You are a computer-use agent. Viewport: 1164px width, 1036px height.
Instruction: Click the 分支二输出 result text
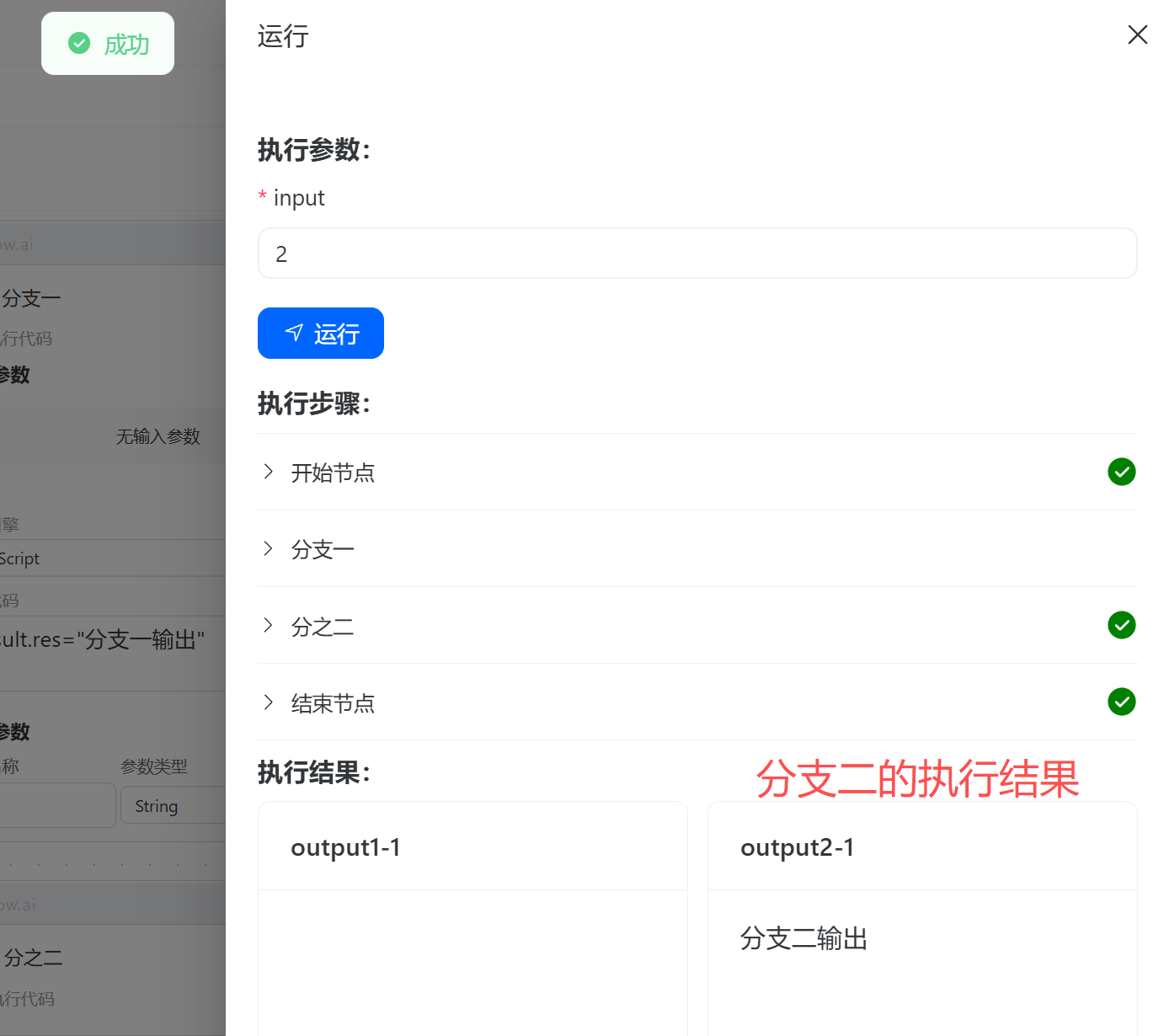pyautogui.click(x=804, y=938)
